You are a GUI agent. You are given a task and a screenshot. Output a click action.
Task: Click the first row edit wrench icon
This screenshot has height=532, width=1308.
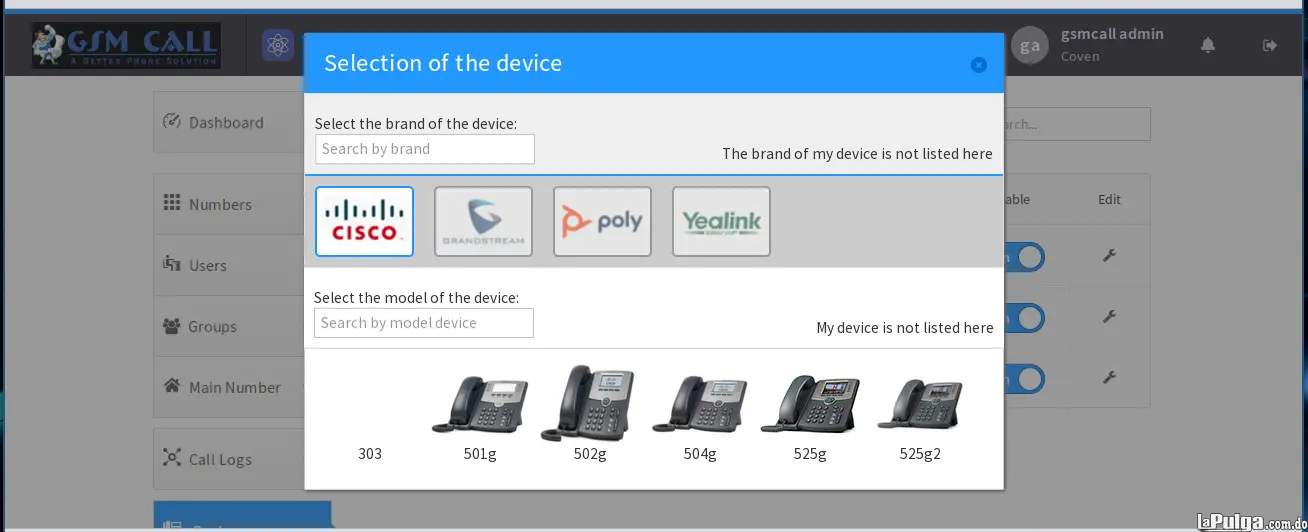click(1108, 256)
